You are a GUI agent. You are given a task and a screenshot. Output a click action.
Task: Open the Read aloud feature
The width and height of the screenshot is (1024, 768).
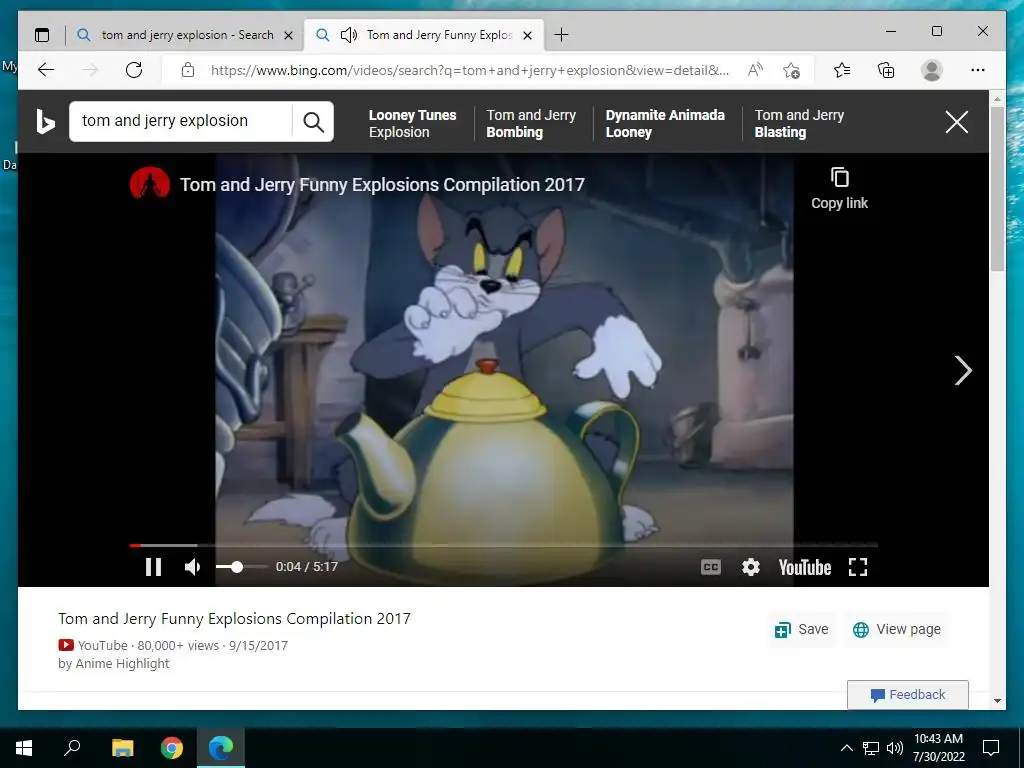(x=755, y=70)
